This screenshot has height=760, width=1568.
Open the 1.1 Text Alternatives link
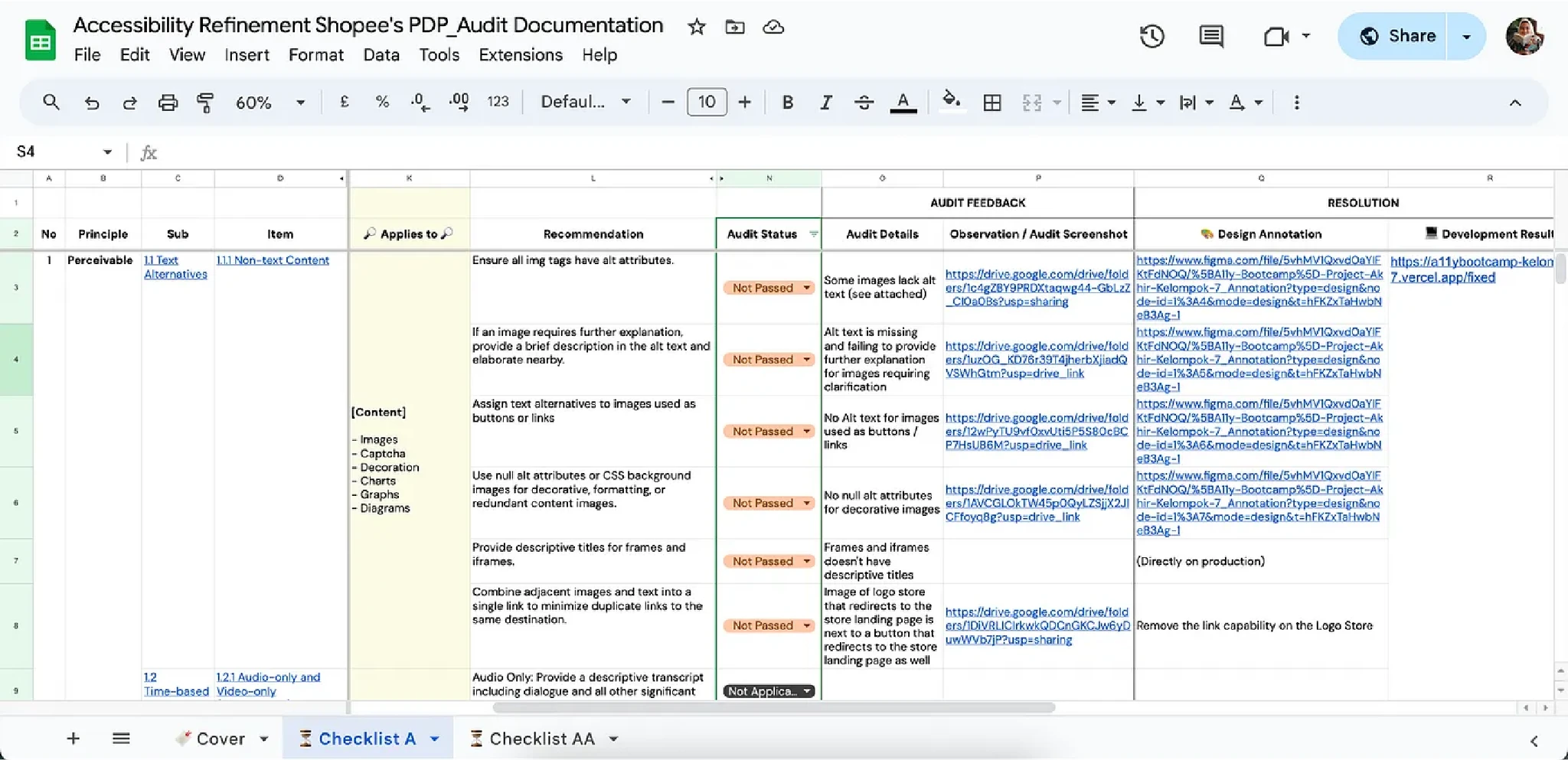coord(175,267)
